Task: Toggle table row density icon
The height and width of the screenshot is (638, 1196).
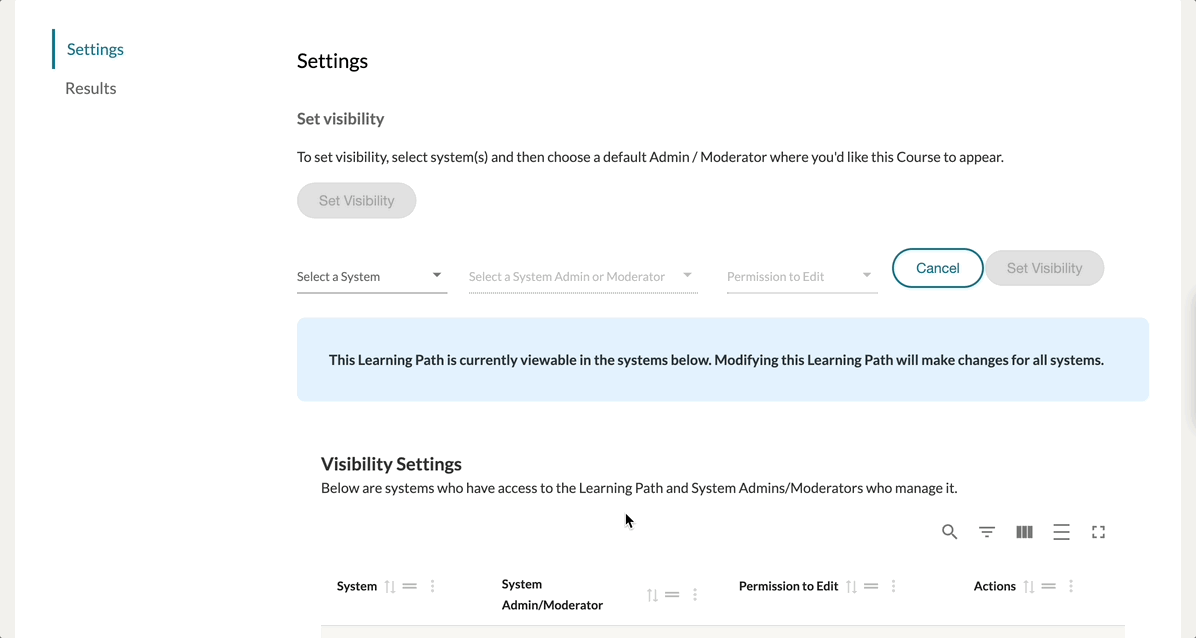Action: tap(1061, 532)
